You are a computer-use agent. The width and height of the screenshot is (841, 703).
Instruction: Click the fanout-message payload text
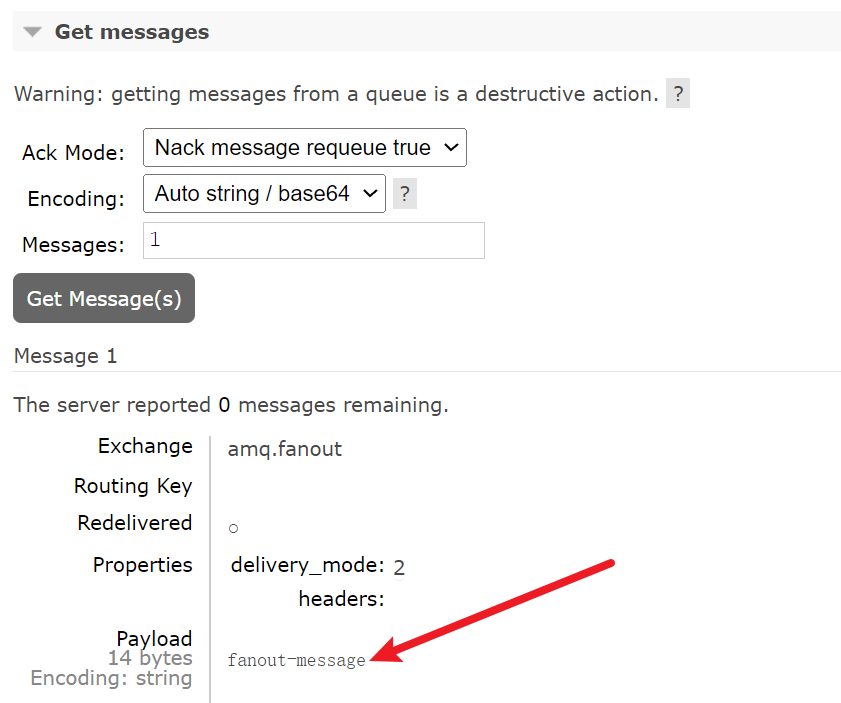coord(296,660)
